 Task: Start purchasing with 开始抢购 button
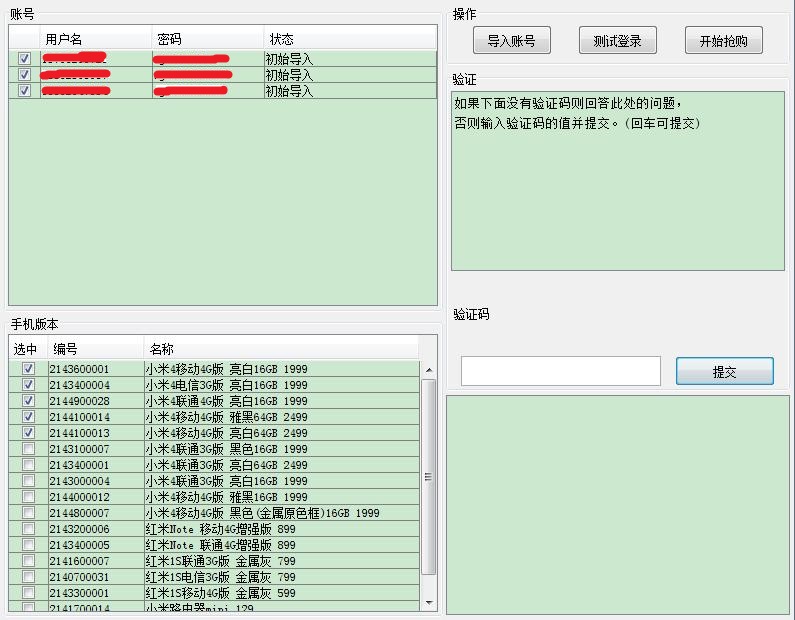[724, 41]
